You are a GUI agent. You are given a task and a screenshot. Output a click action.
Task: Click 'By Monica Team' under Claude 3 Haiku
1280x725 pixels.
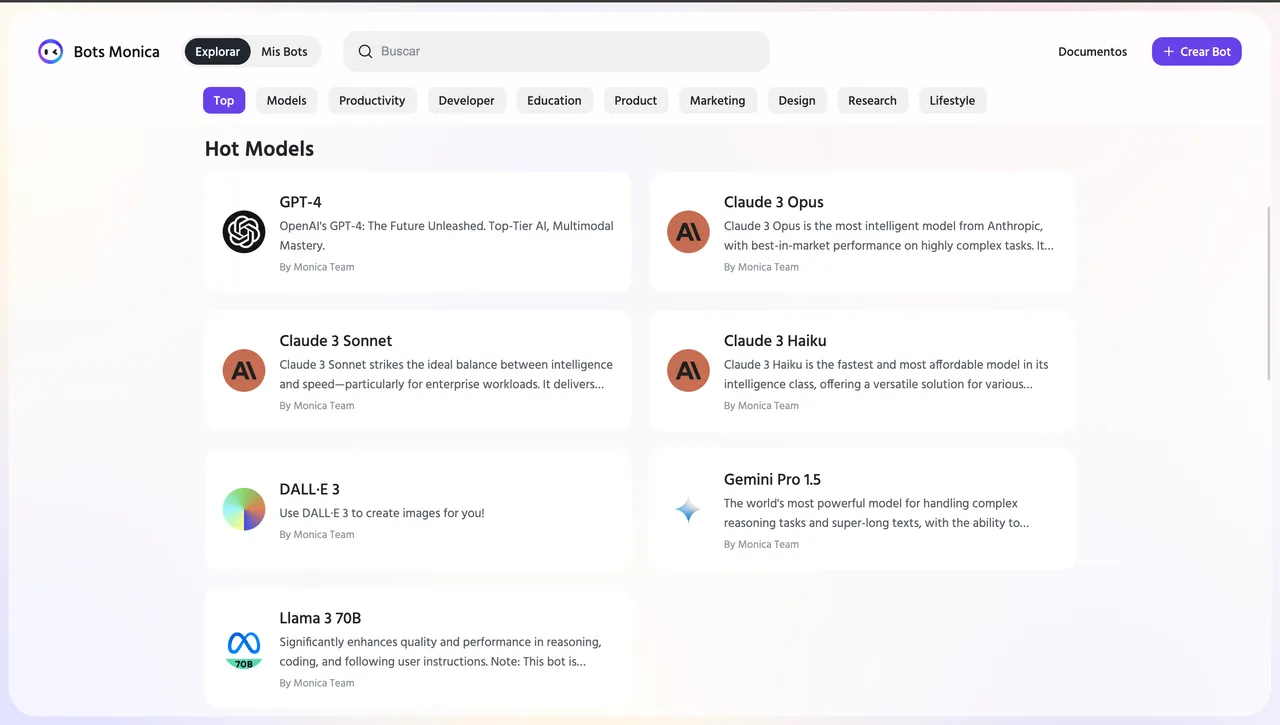click(x=761, y=406)
